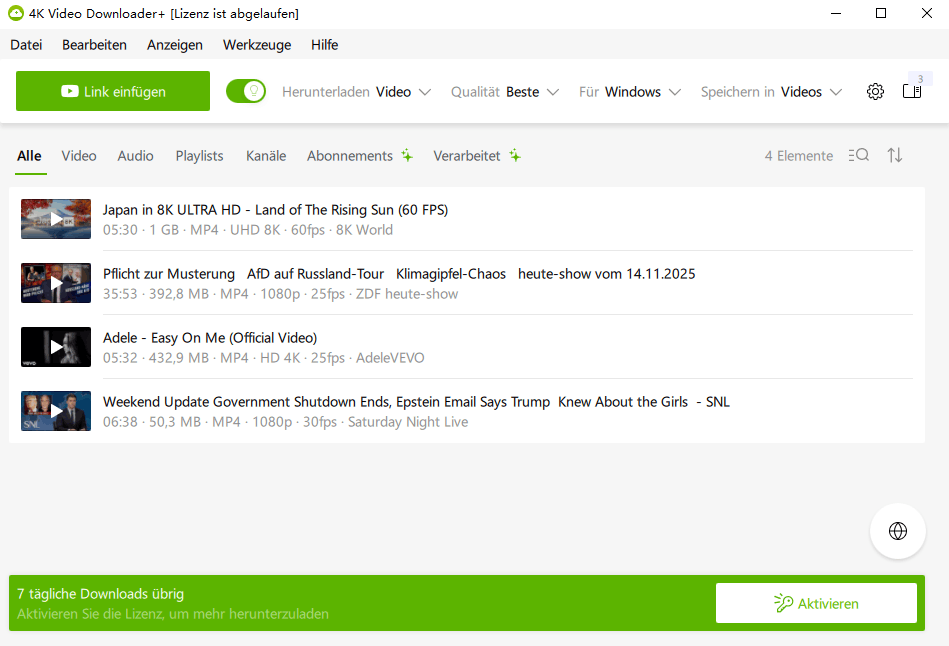Open the Datei menu
The image size is (949, 646).
click(x=26, y=45)
